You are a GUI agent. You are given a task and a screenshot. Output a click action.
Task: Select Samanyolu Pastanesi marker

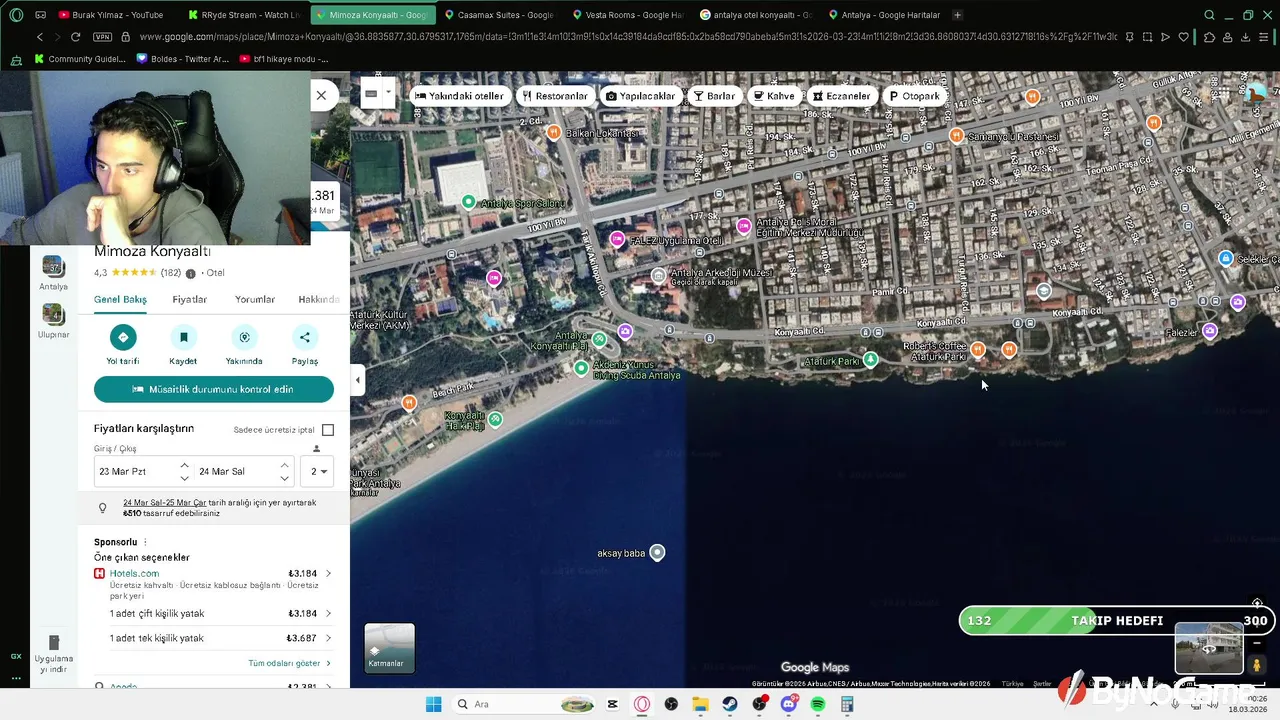[956, 135]
